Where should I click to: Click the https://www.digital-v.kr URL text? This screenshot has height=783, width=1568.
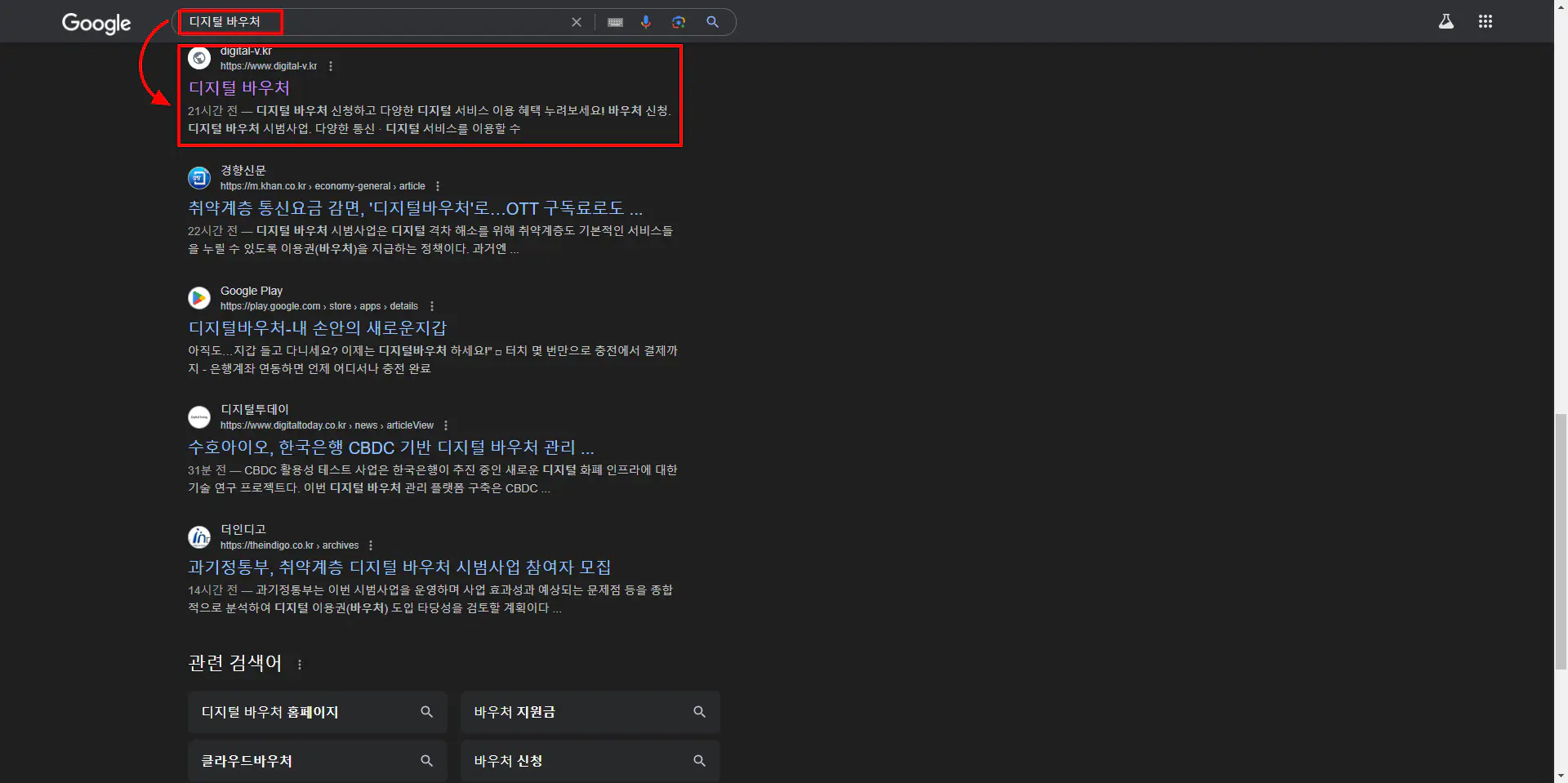pyautogui.click(x=269, y=66)
